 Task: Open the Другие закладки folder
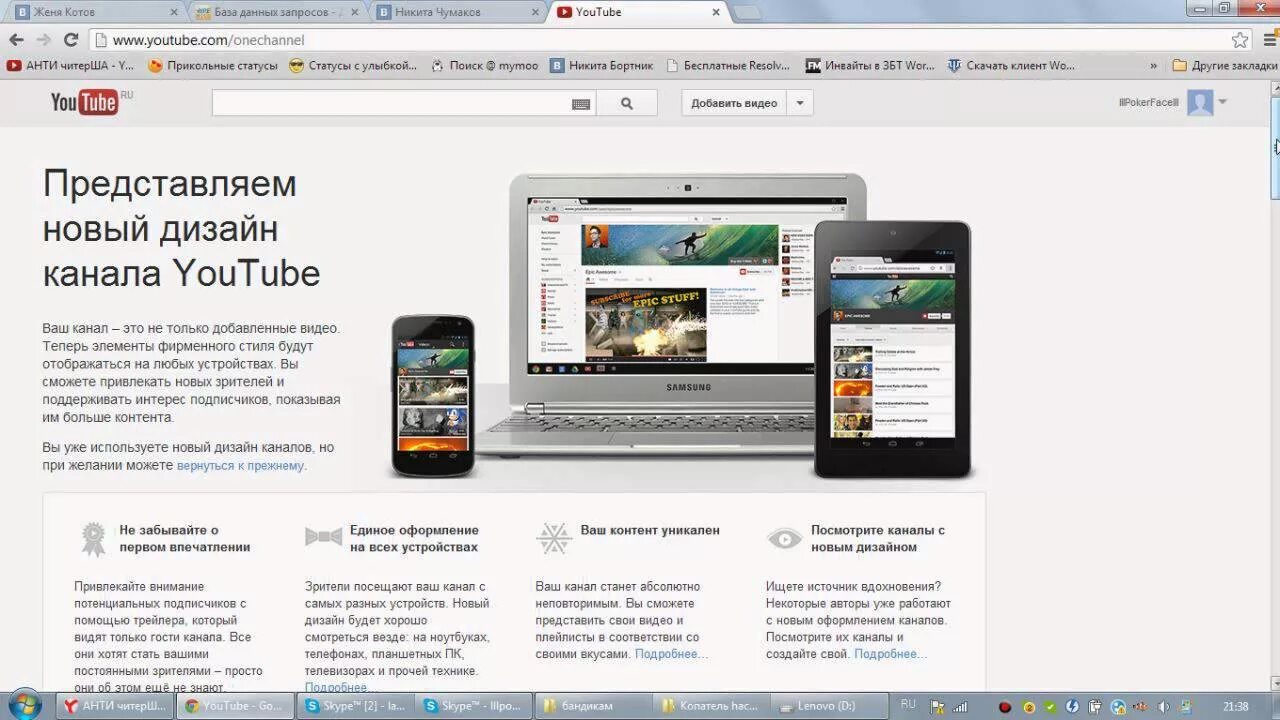pyautogui.click(x=1225, y=66)
